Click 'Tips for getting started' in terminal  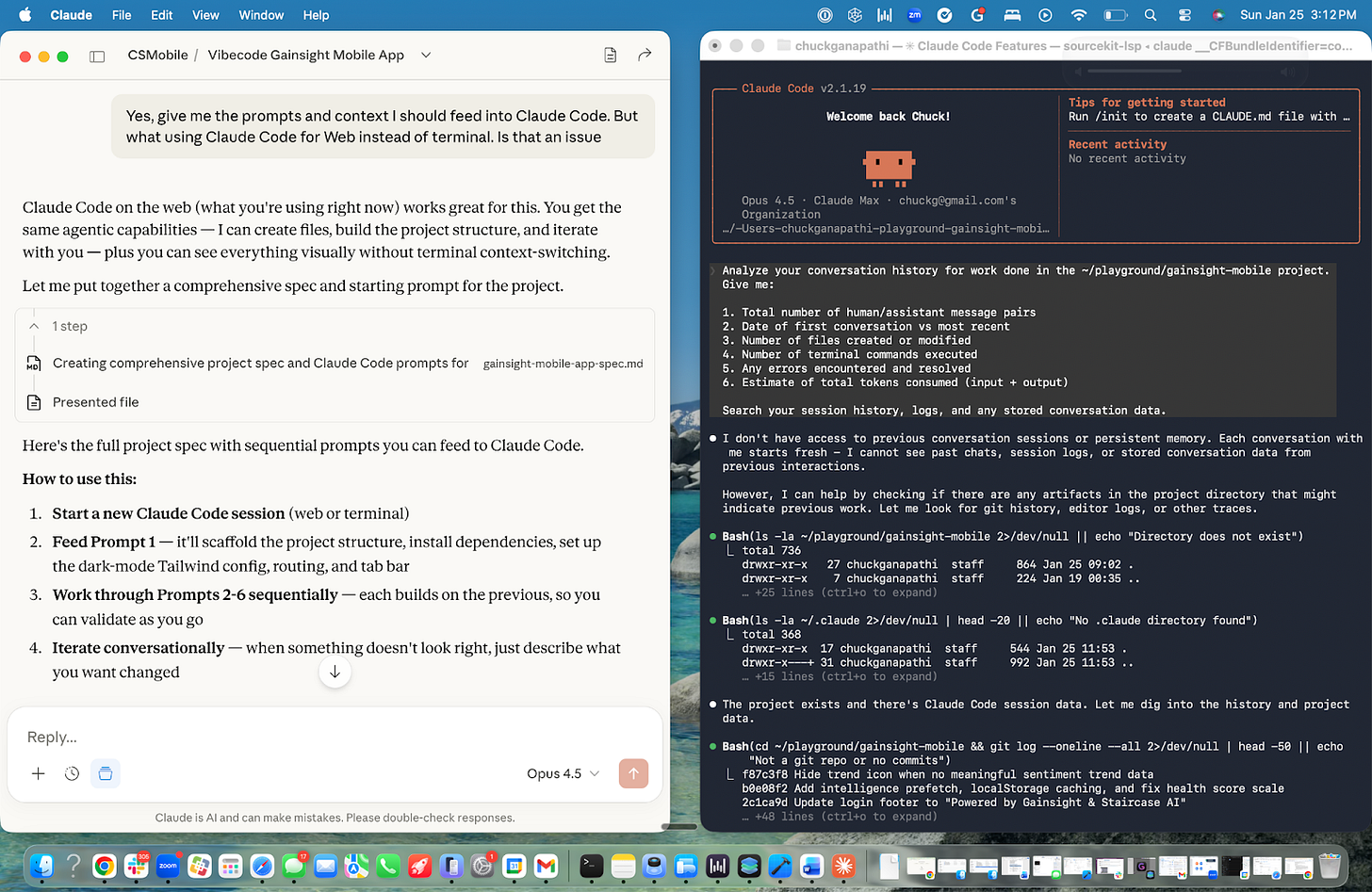click(1147, 103)
